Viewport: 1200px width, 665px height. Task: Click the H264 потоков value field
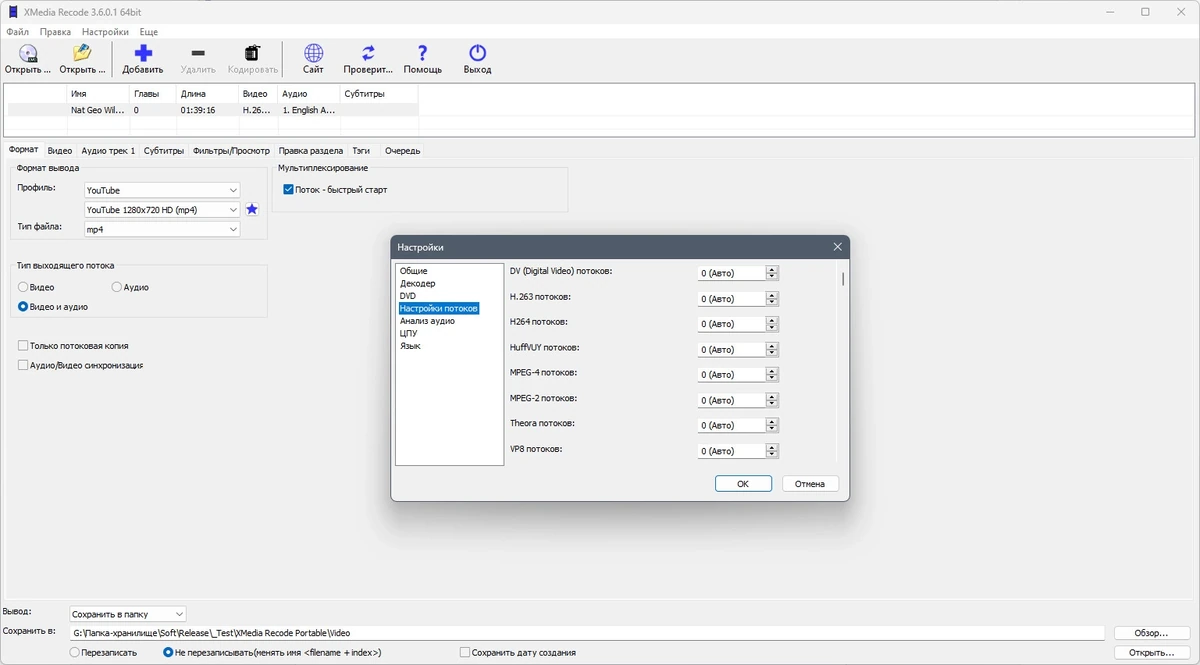(731, 324)
